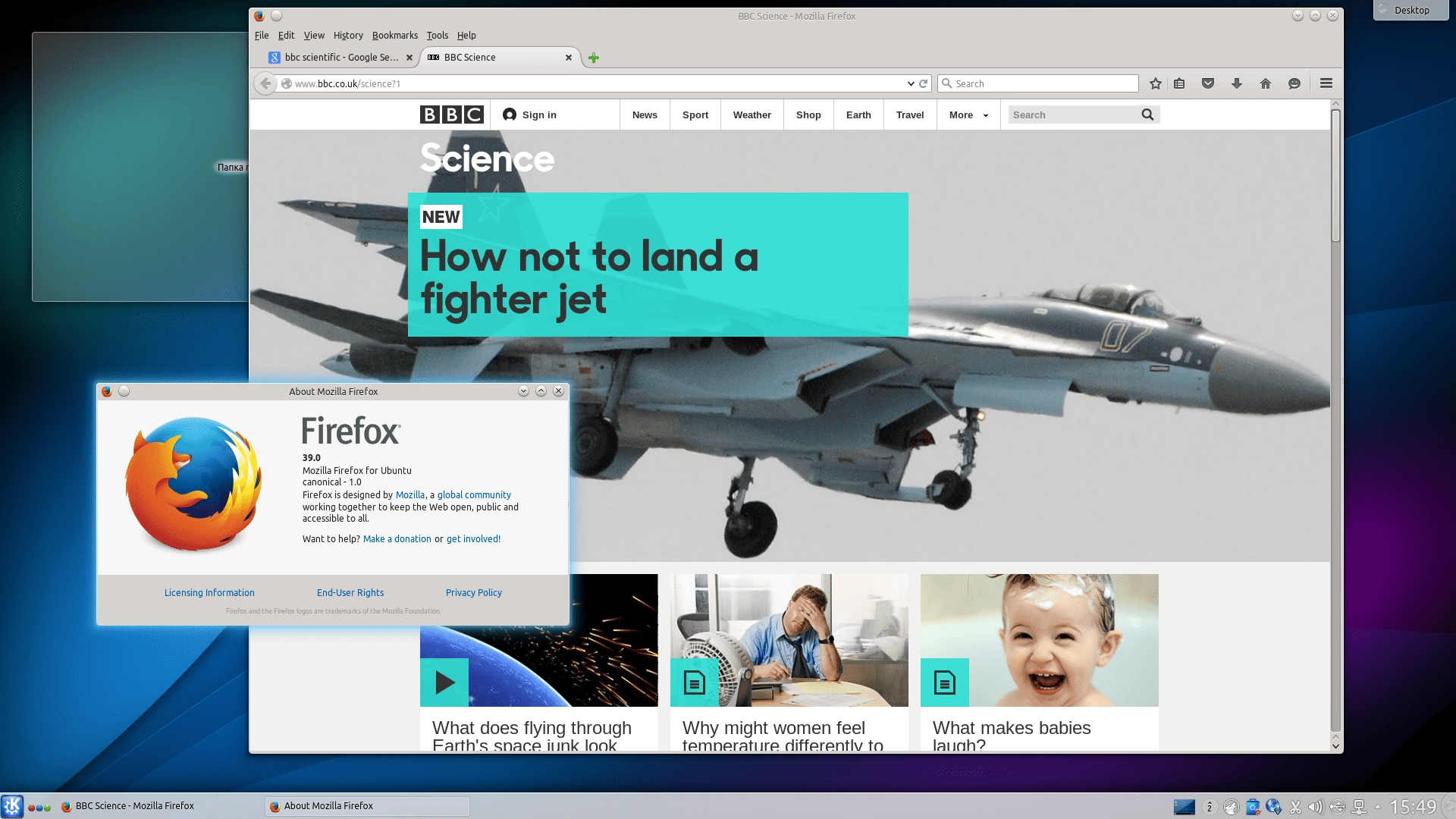Click the Firefox back arrow button
Viewport: 1456px width, 819px height.
point(265,83)
